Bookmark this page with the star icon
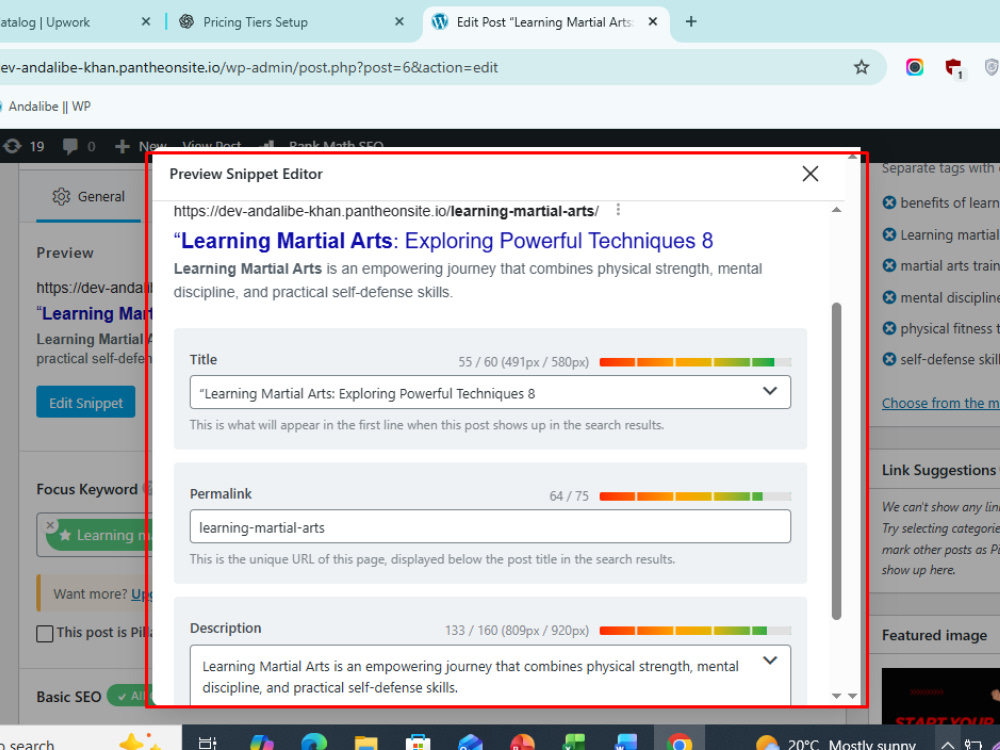This screenshot has width=1000, height=750. pos(861,67)
